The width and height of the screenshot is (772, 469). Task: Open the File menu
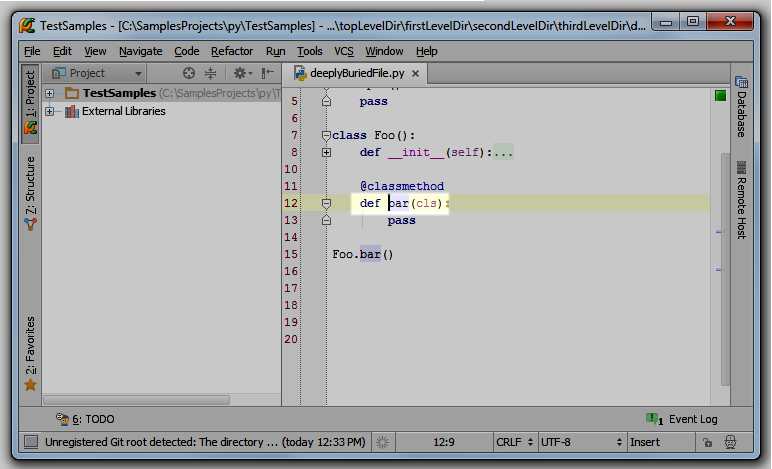32,51
